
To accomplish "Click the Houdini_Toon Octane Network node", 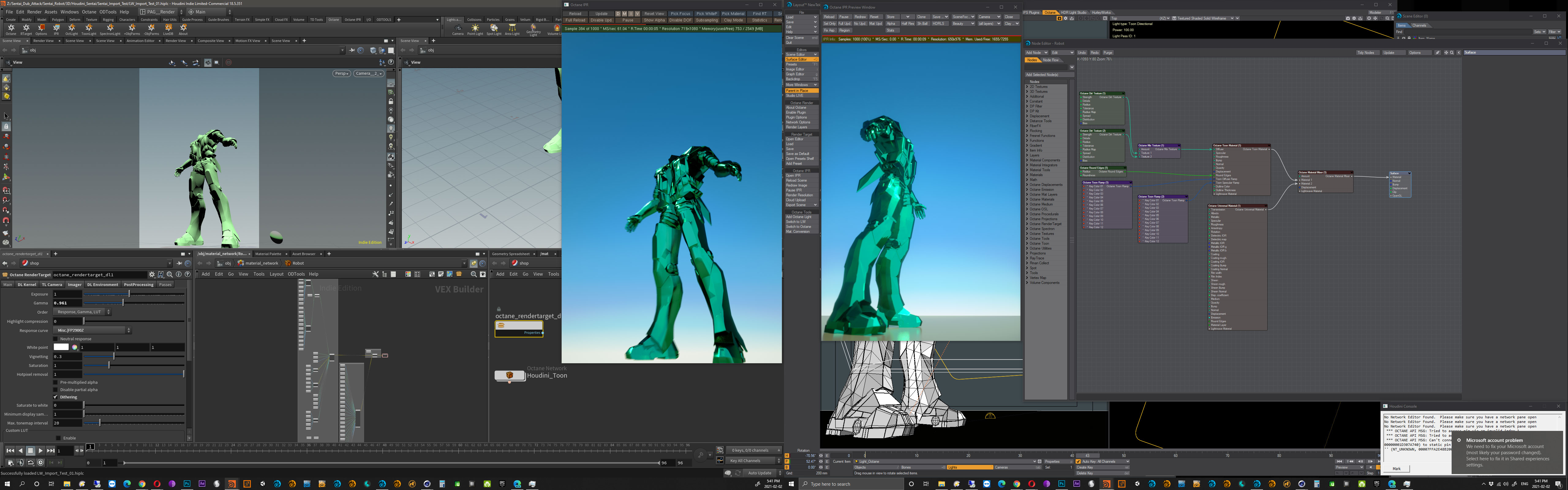I will click(510, 375).
